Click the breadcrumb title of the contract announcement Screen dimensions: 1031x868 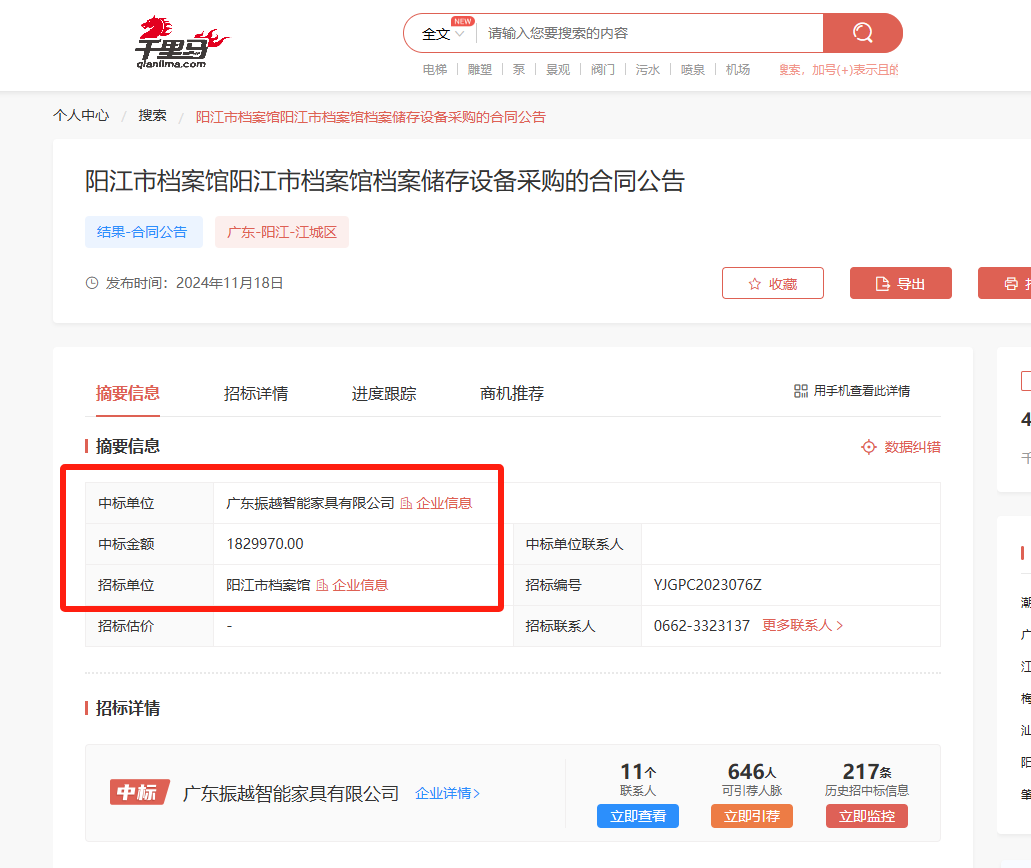click(x=371, y=117)
